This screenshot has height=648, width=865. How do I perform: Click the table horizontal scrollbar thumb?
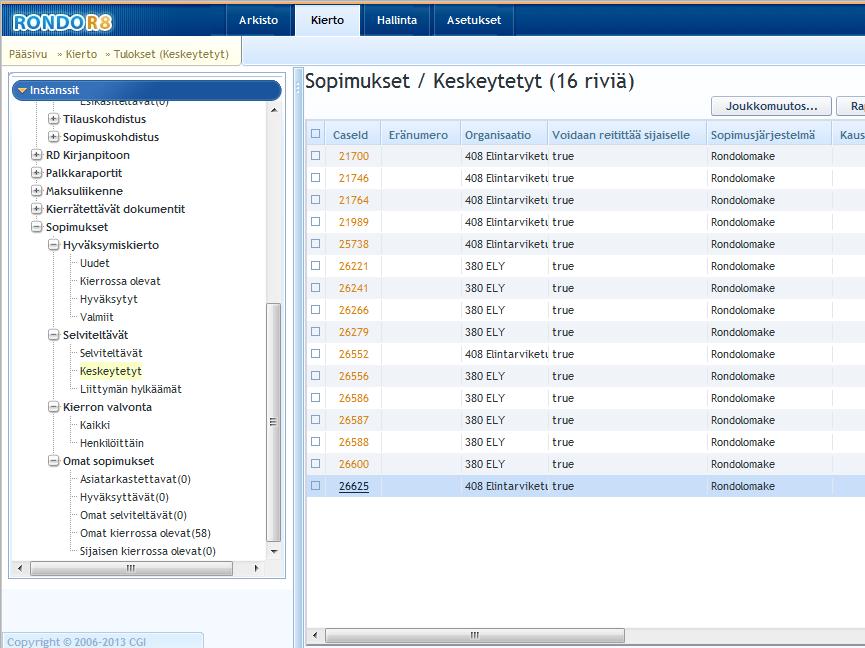coord(474,635)
